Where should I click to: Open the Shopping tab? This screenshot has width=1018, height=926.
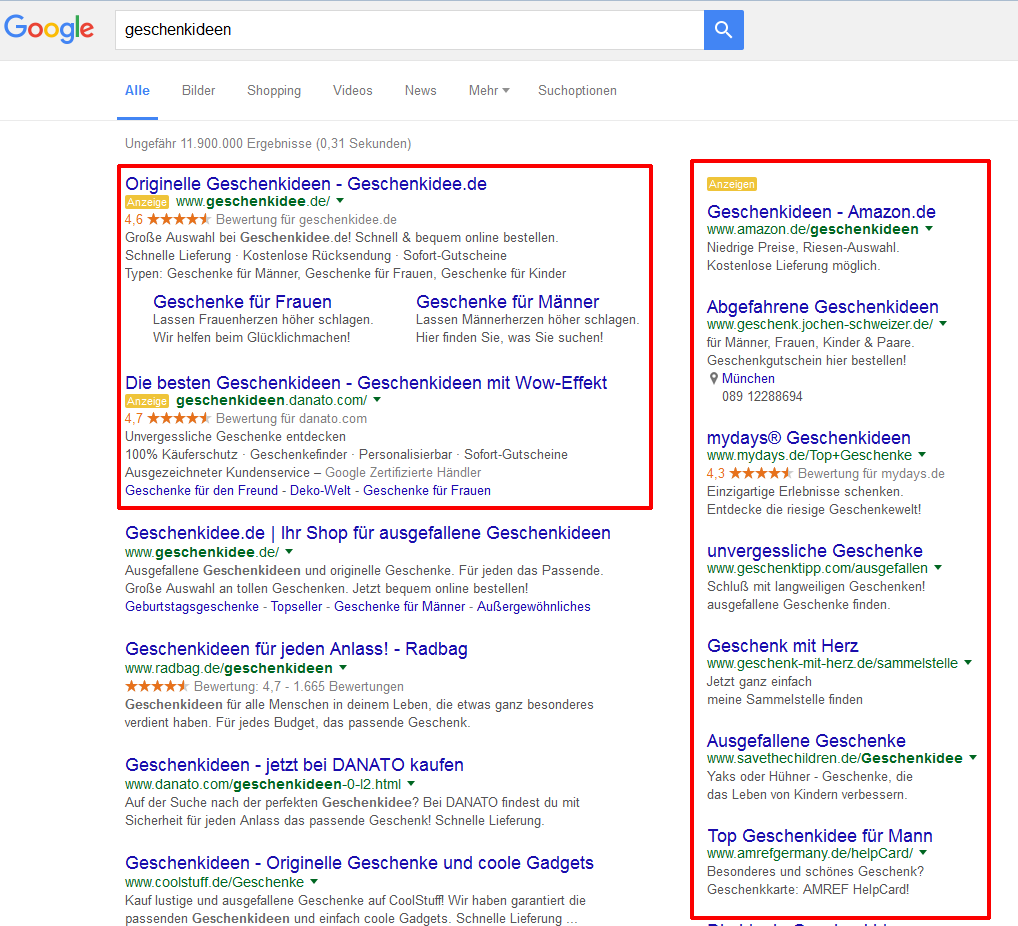click(x=274, y=90)
